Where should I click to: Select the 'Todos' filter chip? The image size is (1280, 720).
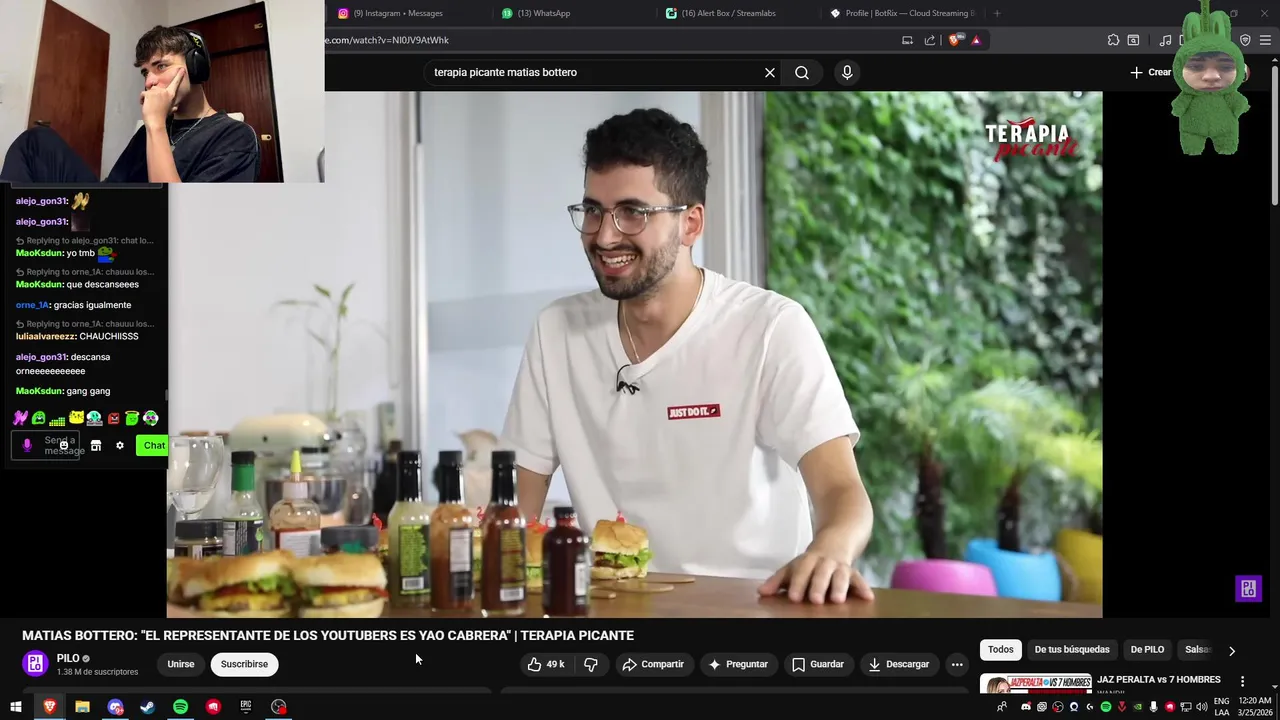pyautogui.click(x=1001, y=650)
